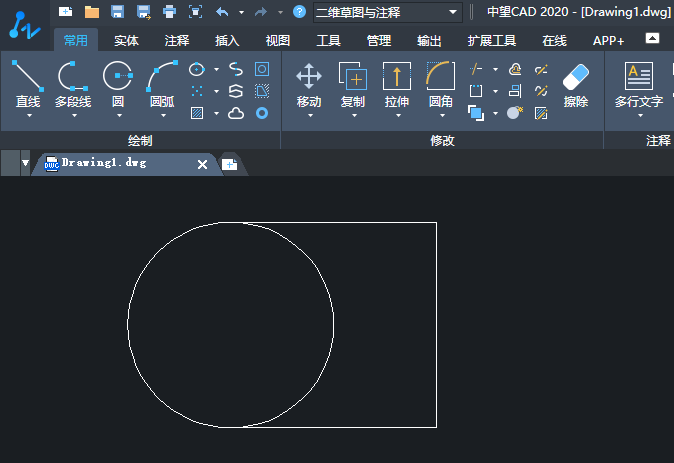Click the Donut ring icon

click(262, 113)
